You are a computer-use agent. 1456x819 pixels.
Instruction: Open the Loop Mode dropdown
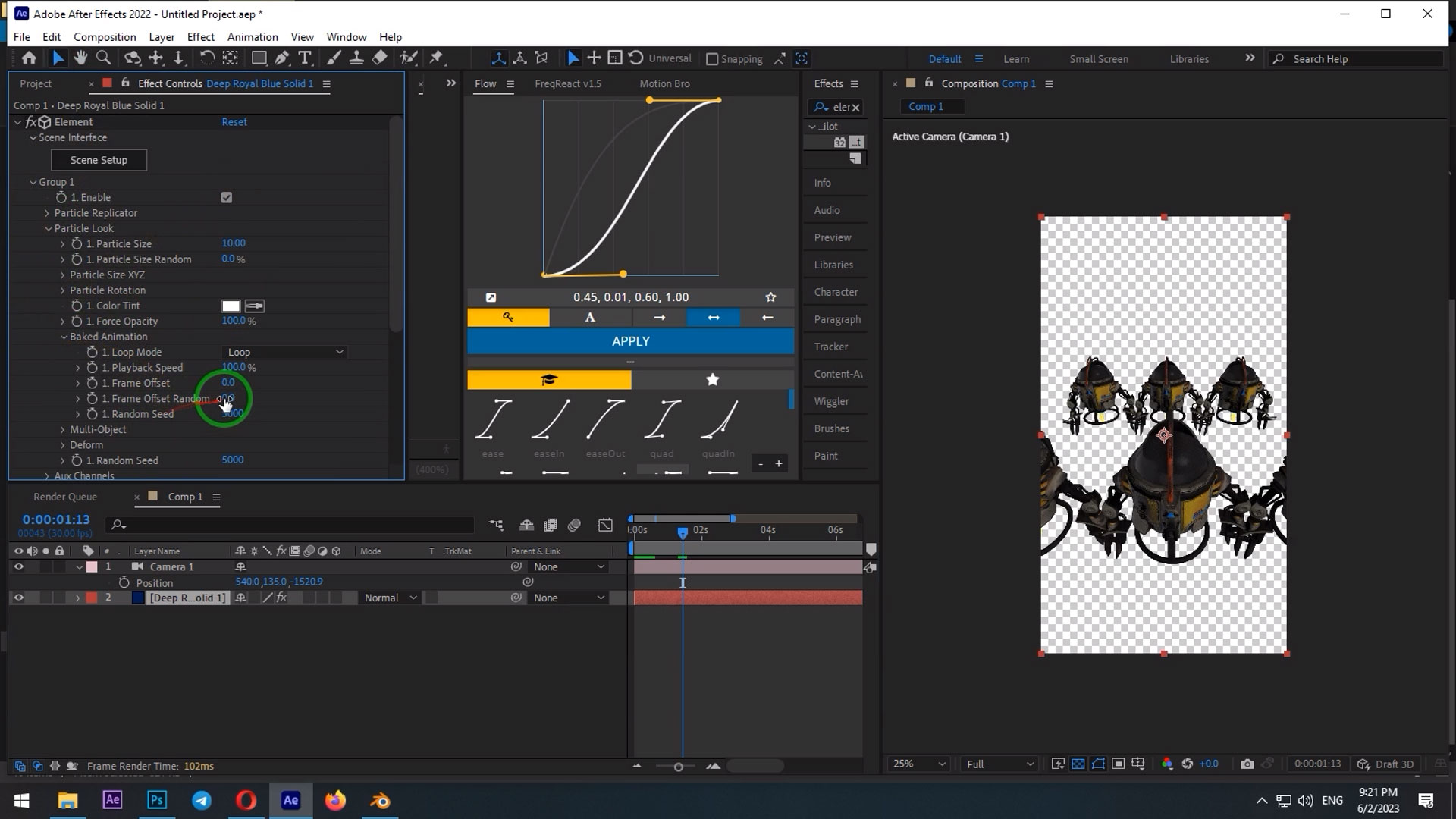pyautogui.click(x=284, y=352)
